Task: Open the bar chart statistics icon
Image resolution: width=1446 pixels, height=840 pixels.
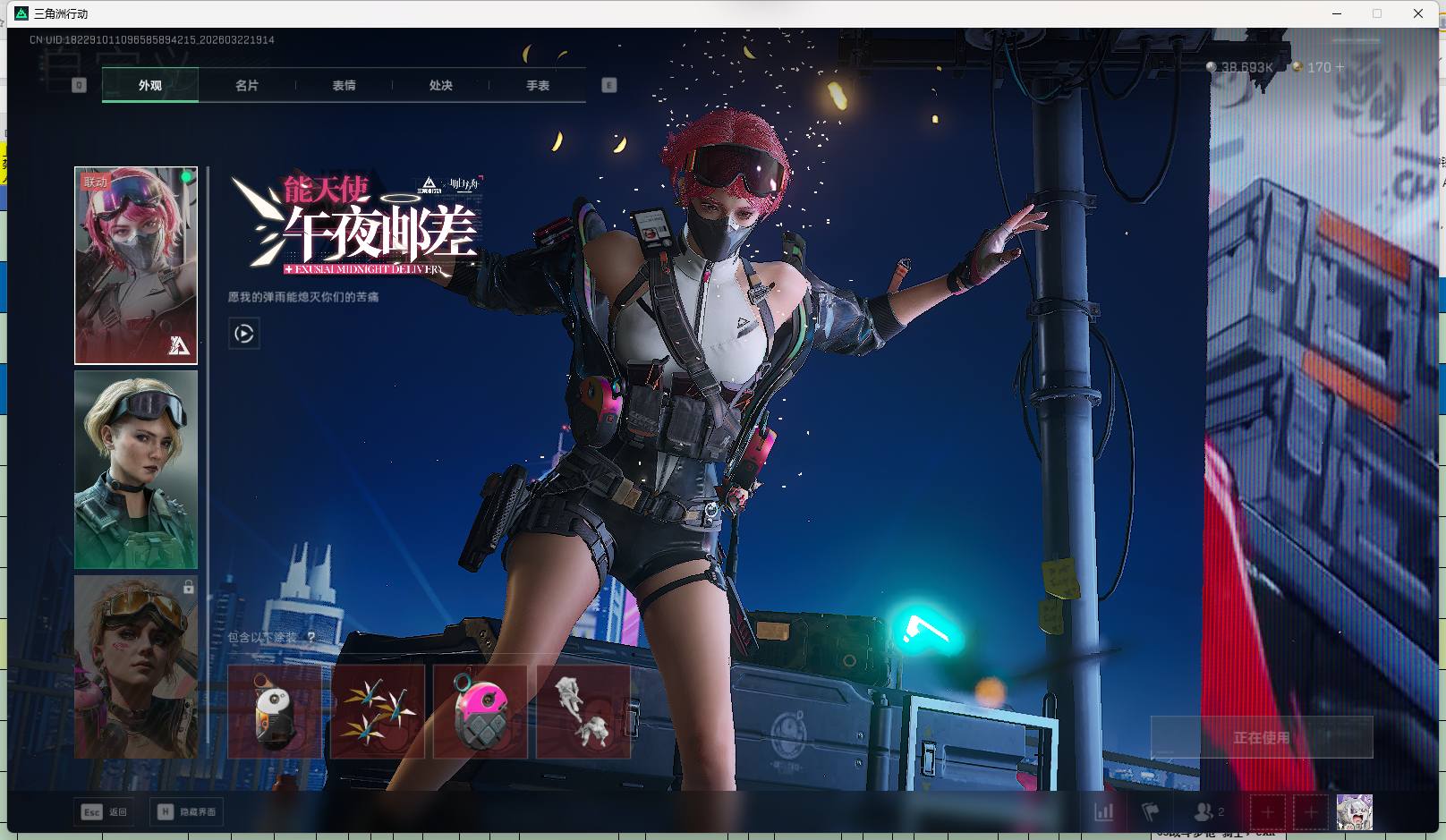Action: pyautogui.click(x=1104, y=812)
